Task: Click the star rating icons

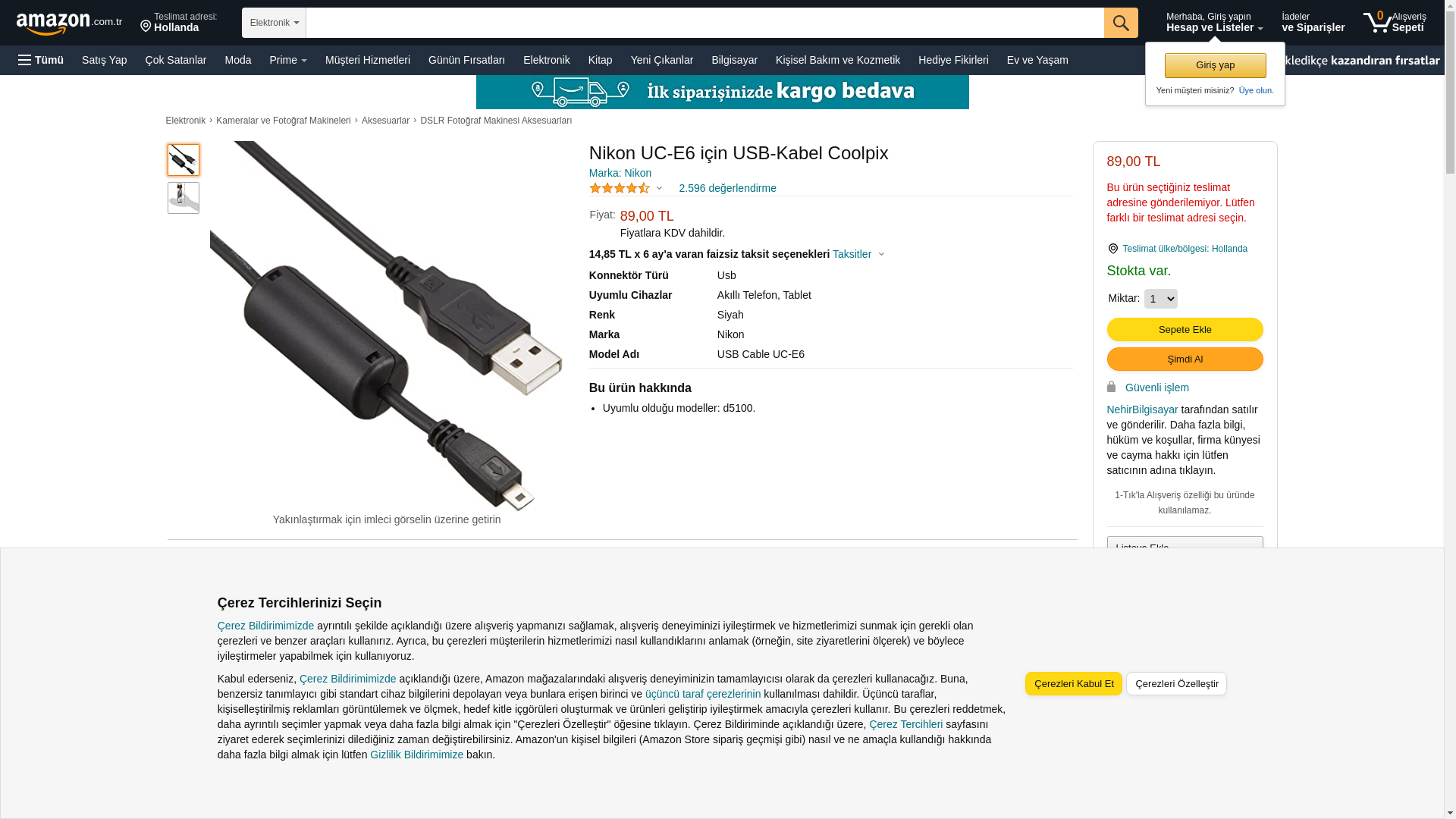Action: pos(620,188)
